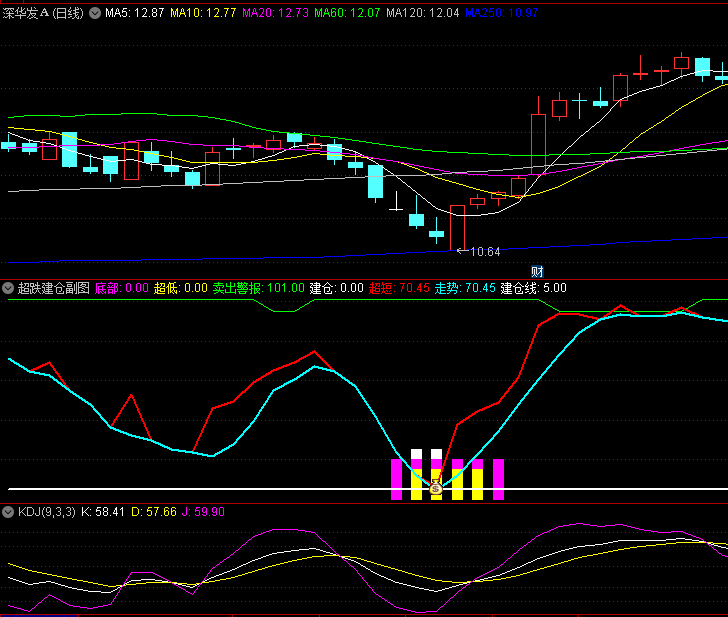Click the MA20: 12.73 magenta label
The height and width of the screenshot is (617, 728).
click(x=275, y=13)
